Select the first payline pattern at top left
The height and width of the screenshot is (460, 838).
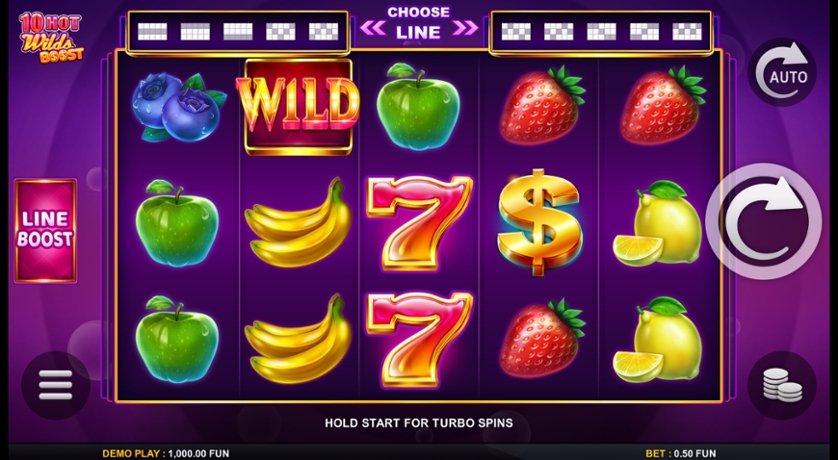coord(152,32)
